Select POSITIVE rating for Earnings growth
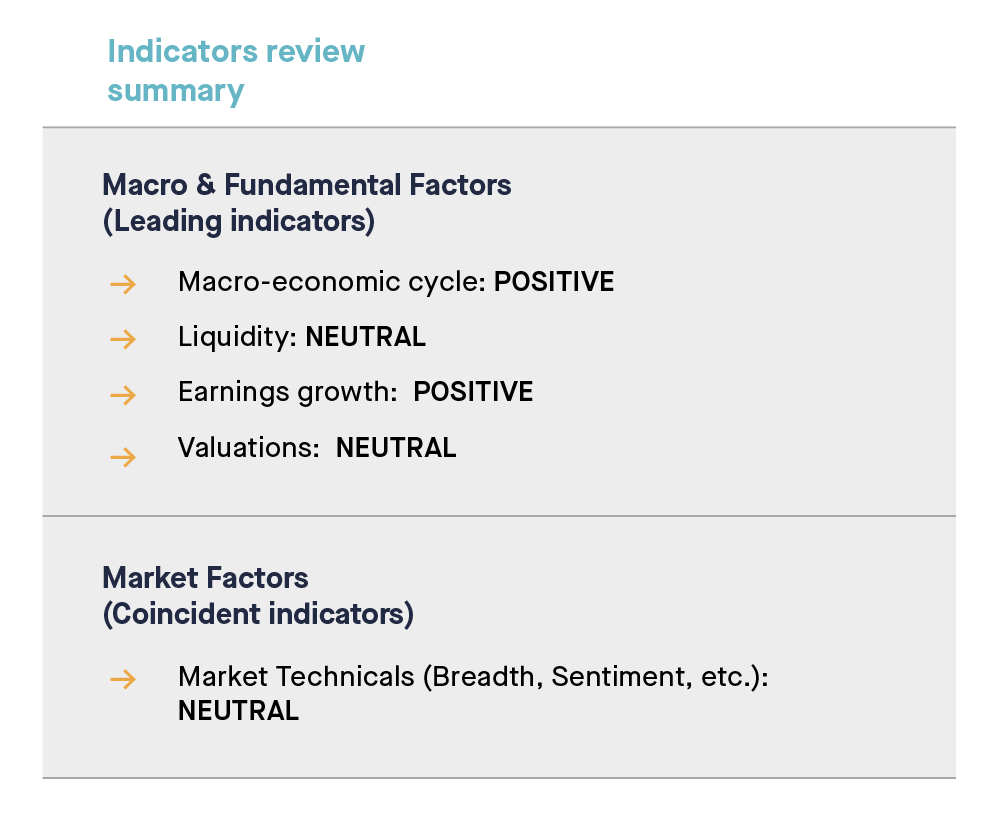This screenshot has width=1008, height=814. pos(473,392)
